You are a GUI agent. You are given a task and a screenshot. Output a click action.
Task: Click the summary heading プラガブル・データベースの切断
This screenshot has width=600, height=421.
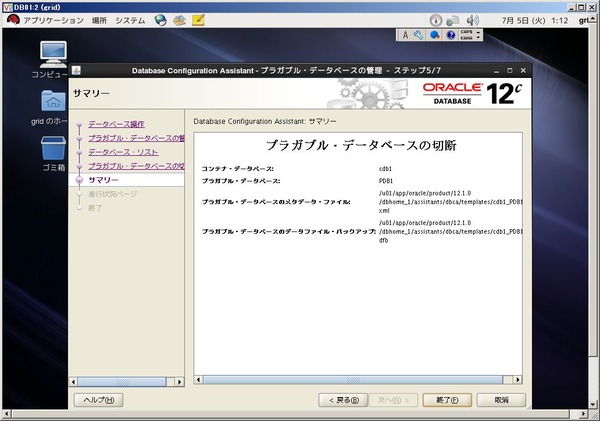click(x=361, y=145)
